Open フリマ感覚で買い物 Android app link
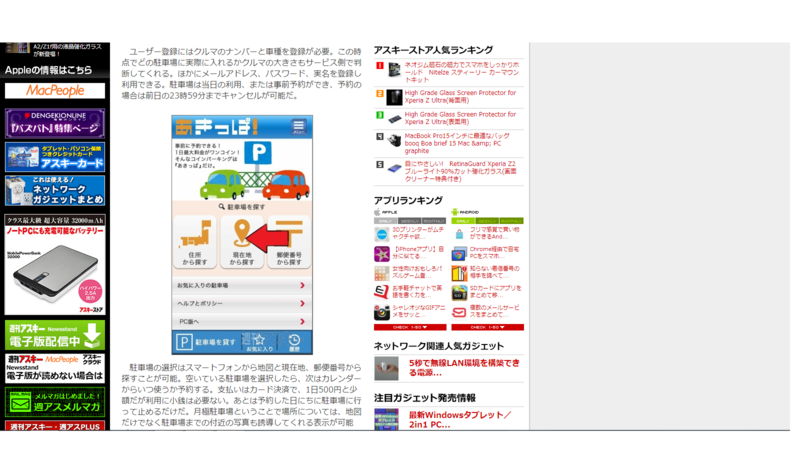 click(494, 233)
